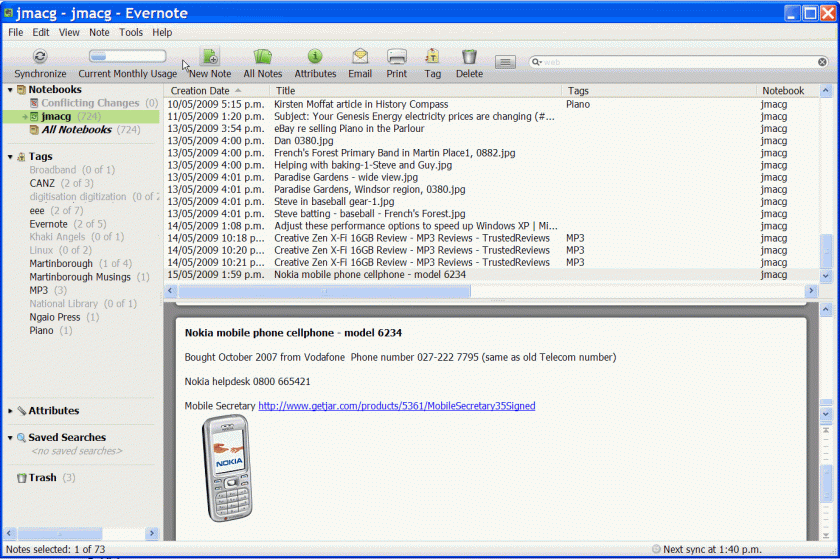Sort by Notebook column header
Viewport: 840px width, 559px height.
(x=786, y=91)
